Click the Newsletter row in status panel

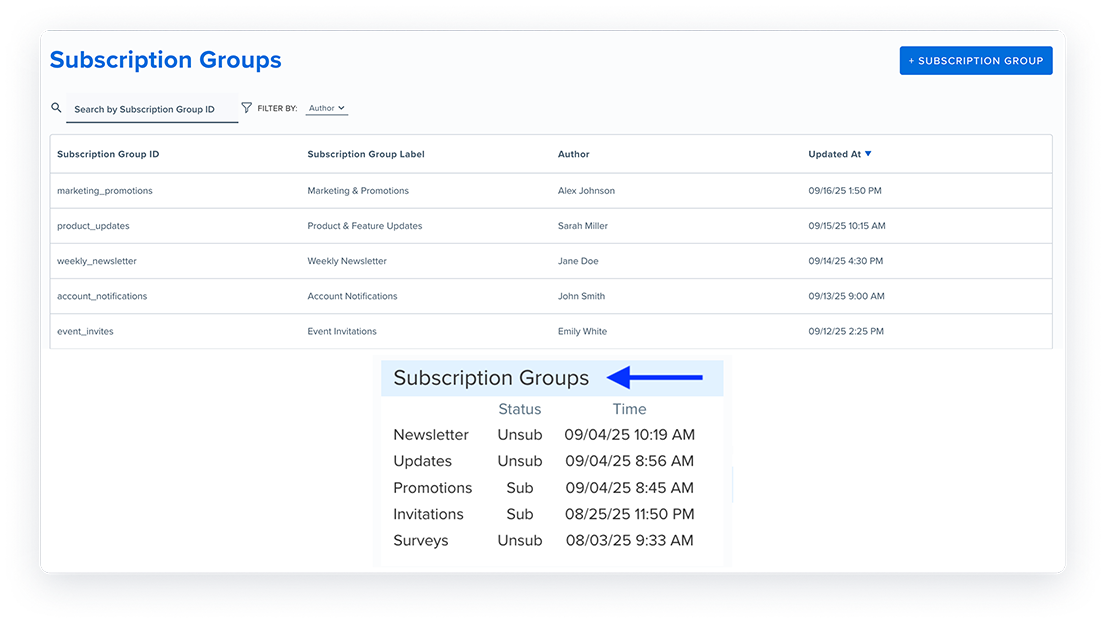[x=431, y=435]
